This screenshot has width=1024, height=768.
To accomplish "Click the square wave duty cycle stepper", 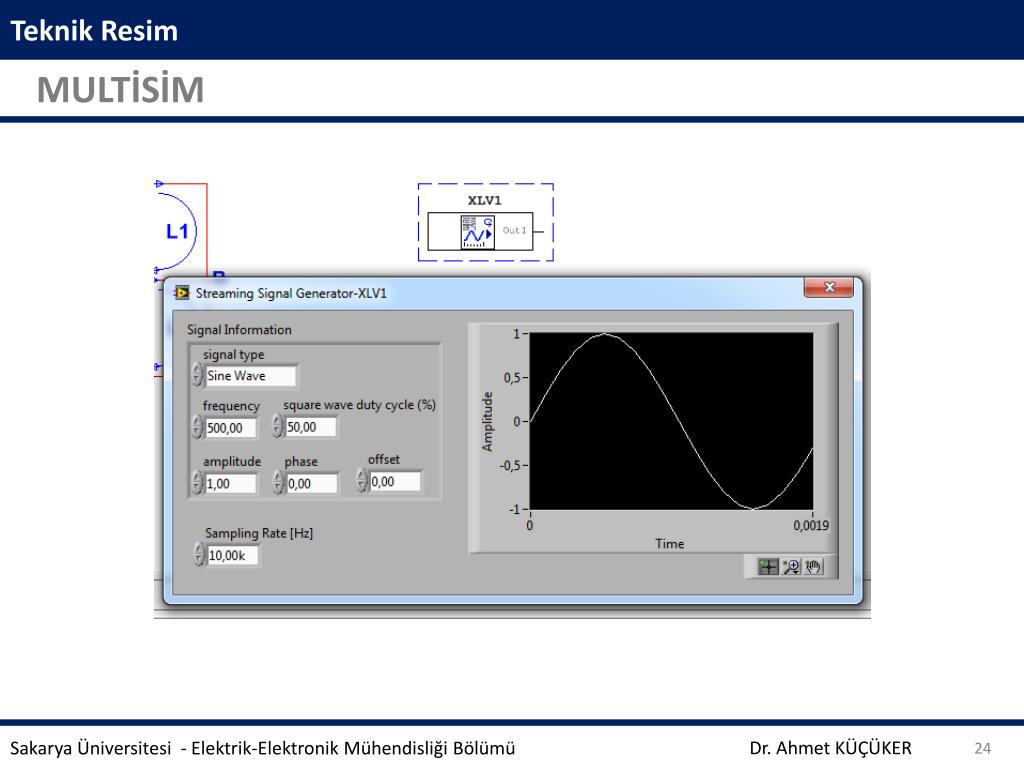I will [278, 426].
